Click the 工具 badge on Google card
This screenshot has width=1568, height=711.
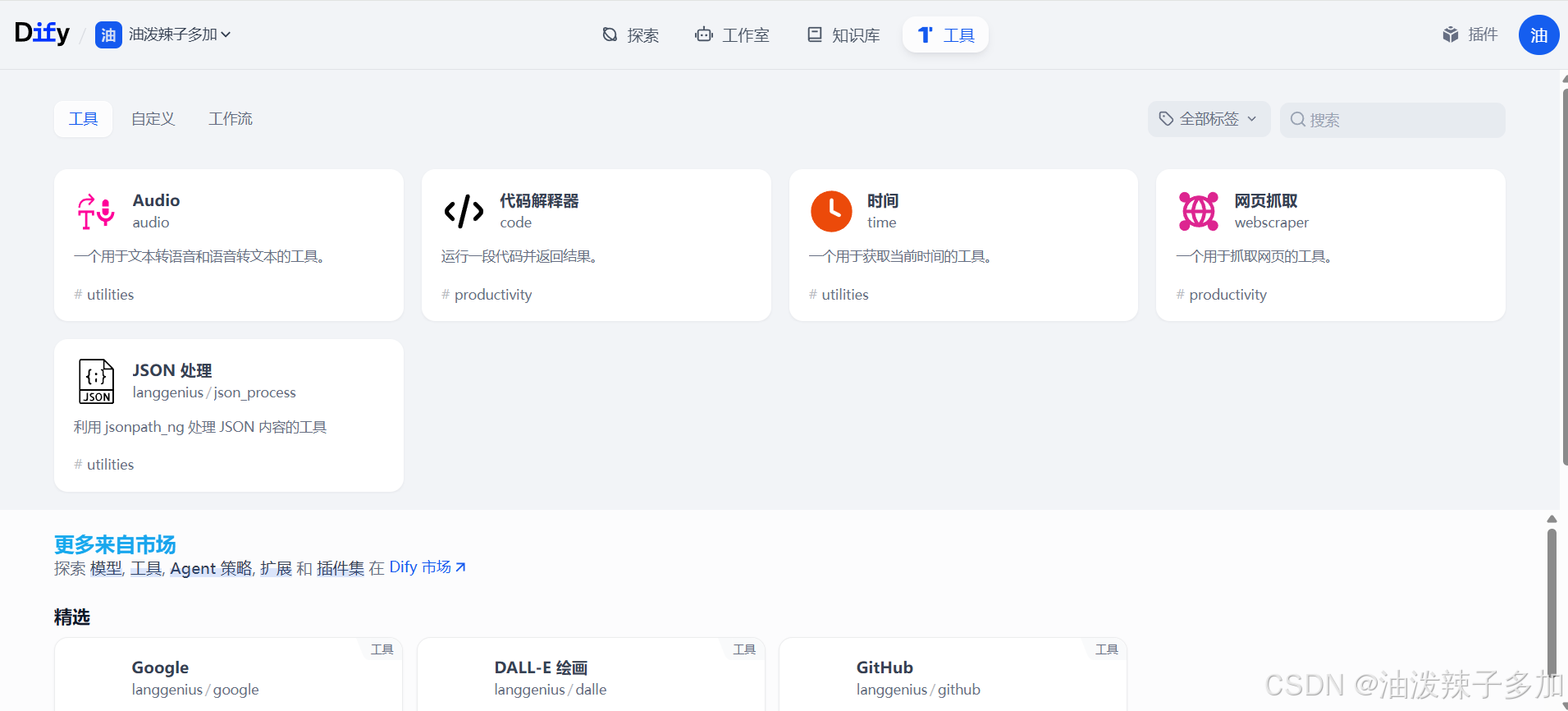[x=382, y=649]
